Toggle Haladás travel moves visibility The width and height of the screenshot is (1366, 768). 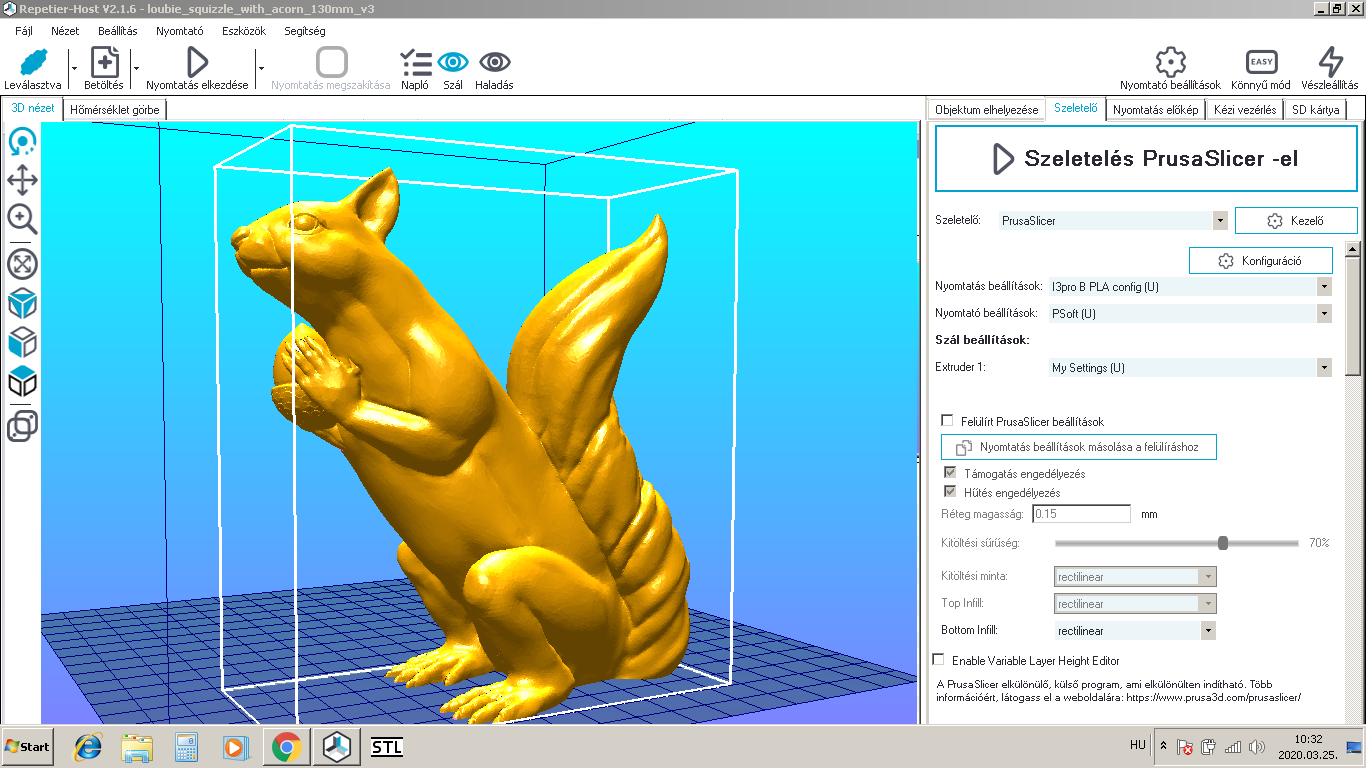[494, 70]
